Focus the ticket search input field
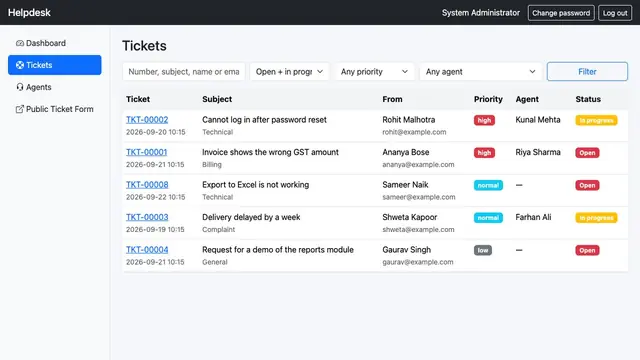 (184, 71)
